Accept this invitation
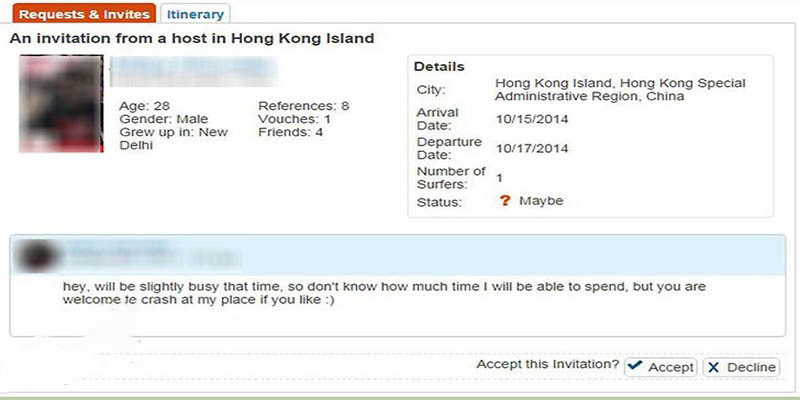The height and width of the screenshot is (400, 800). [x=661, y=367]
